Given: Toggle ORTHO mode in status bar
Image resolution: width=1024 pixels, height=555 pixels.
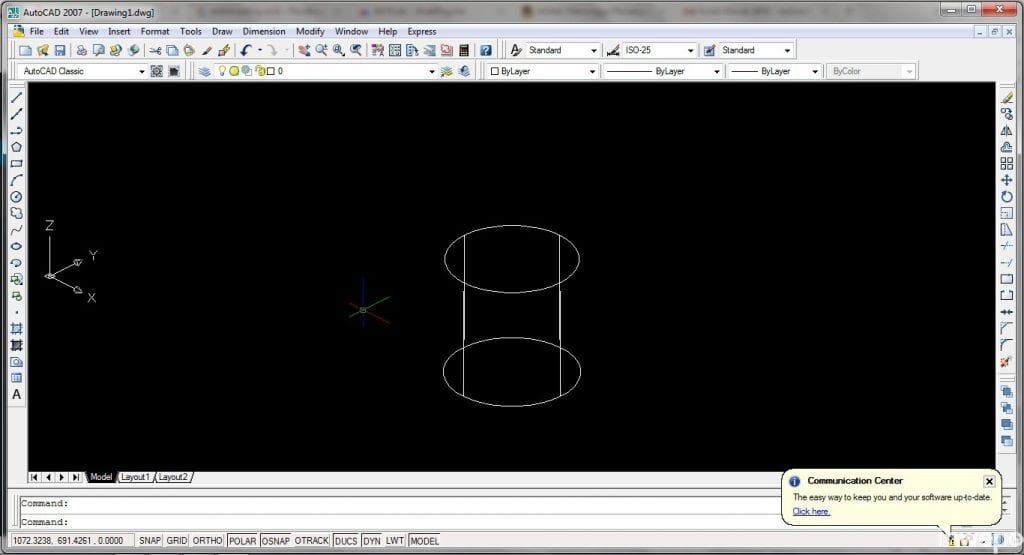Looking at the screenshot, I should pos(207,541).
